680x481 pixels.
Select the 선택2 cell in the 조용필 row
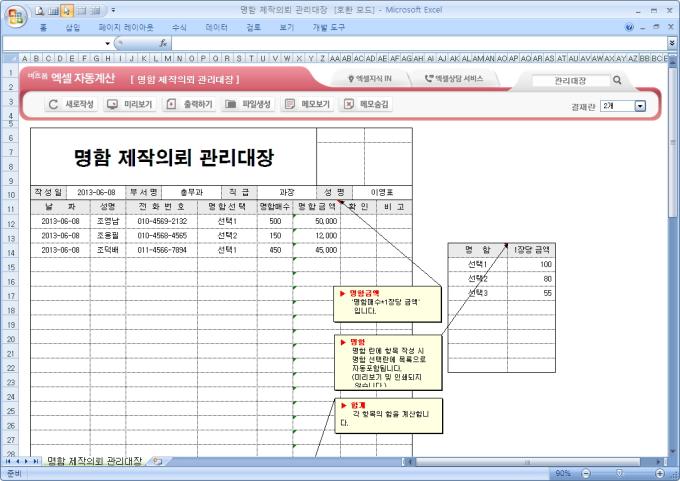click(227, 236)
